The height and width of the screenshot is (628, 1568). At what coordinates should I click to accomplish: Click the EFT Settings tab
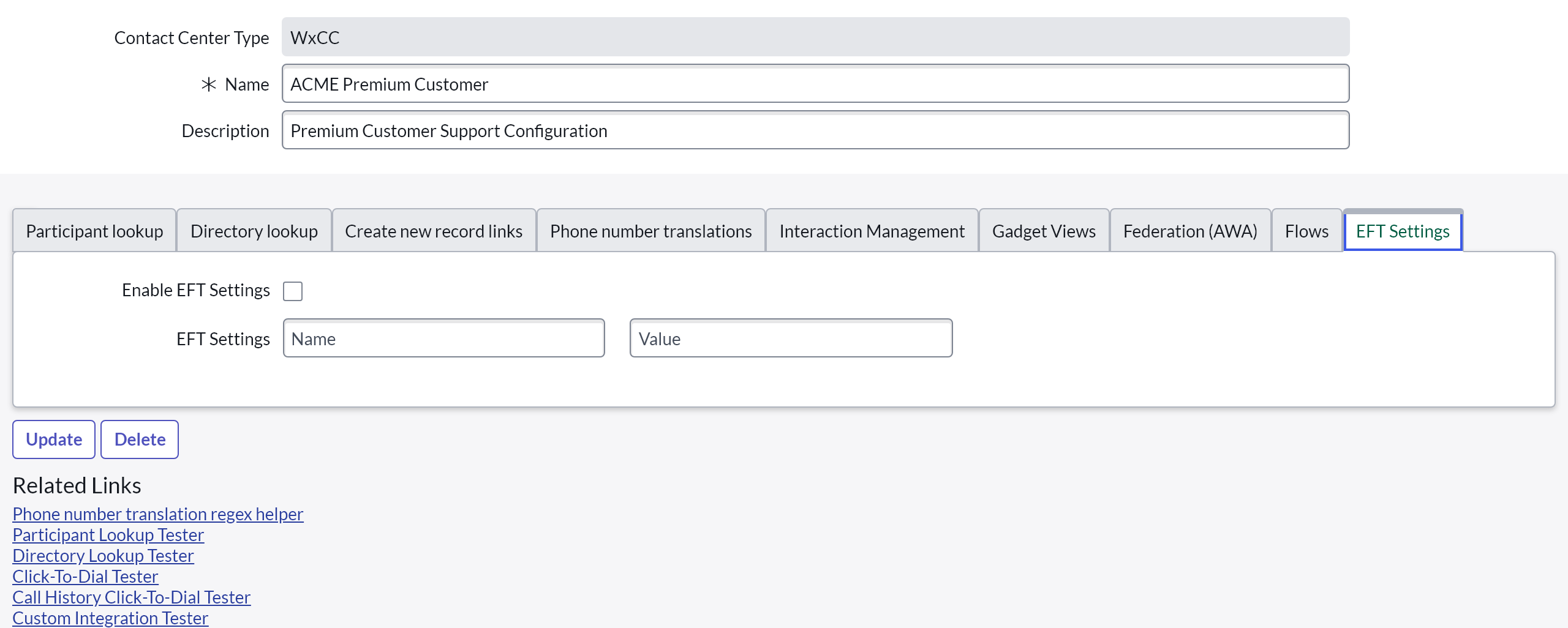(x=1402, y=231)
